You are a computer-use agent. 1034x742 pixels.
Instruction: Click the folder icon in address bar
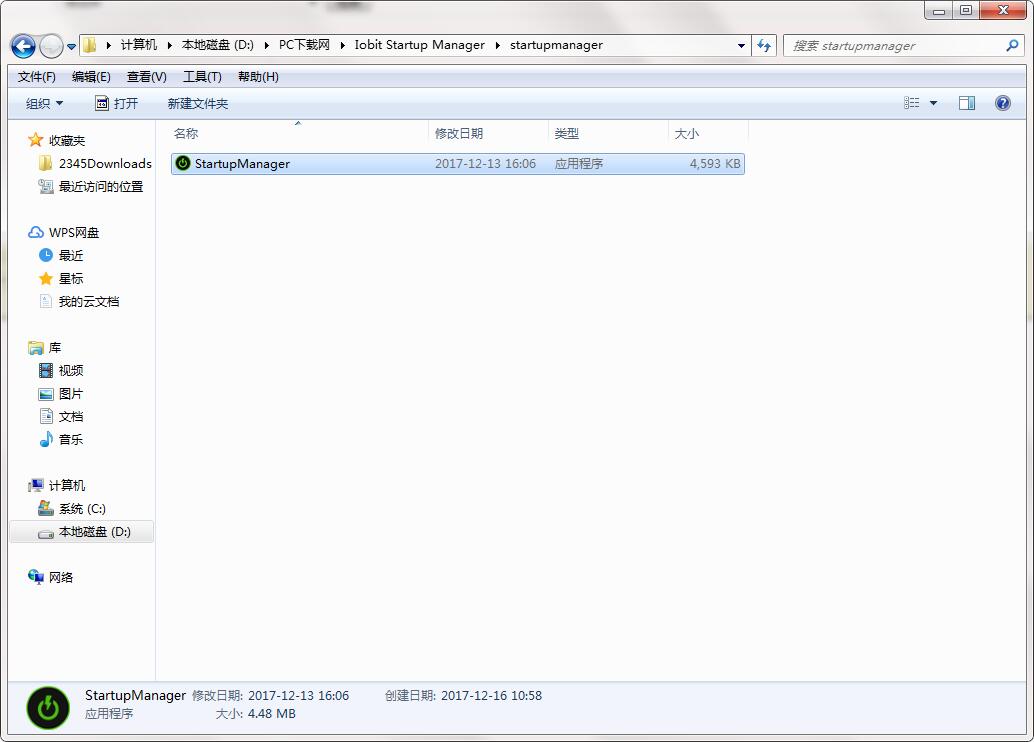[x=90, y=45]
